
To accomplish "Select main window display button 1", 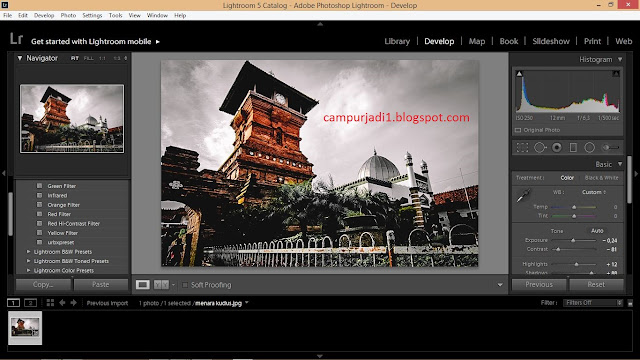I will 13,302.
